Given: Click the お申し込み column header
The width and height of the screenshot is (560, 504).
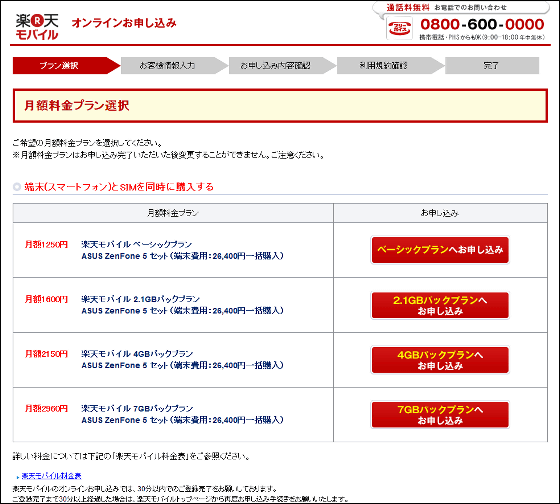Looking at the screenshot, I should tap(440, 213).
